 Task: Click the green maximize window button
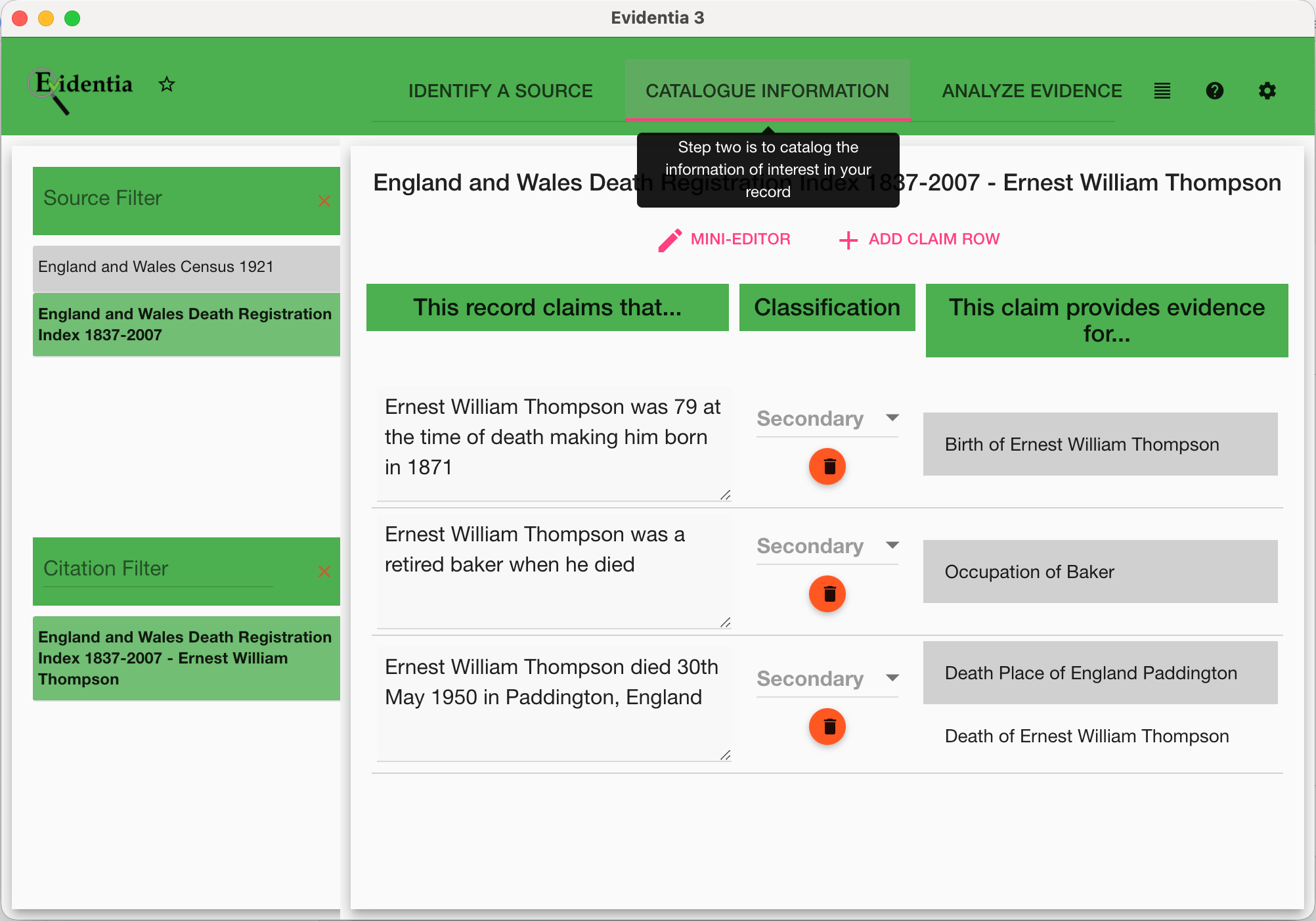point(72,18)
